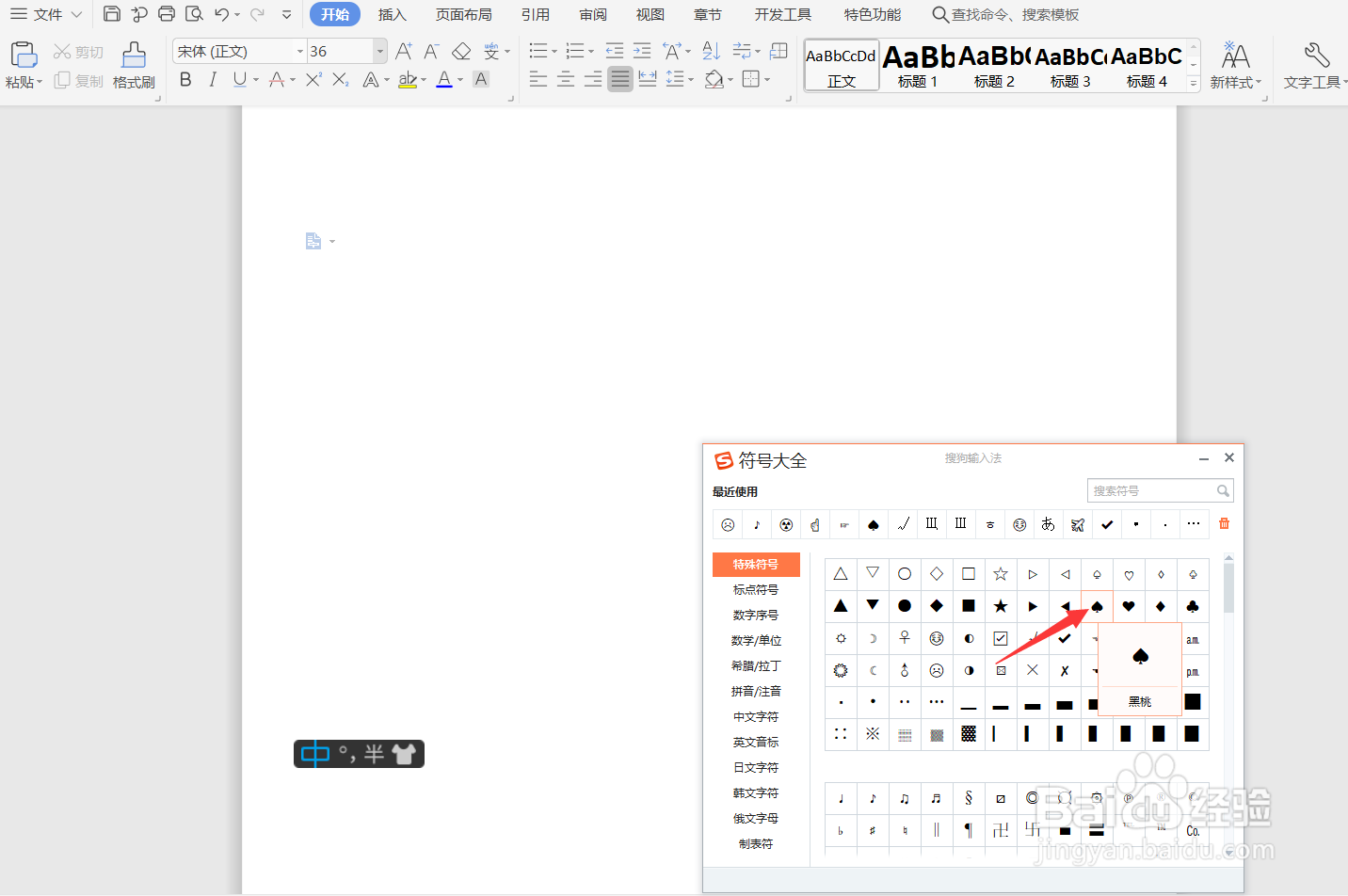Click the Undo arrow icon
The width and height of the screenshot is (1348, 896).
pyautogui.click(x=221, y=14)
